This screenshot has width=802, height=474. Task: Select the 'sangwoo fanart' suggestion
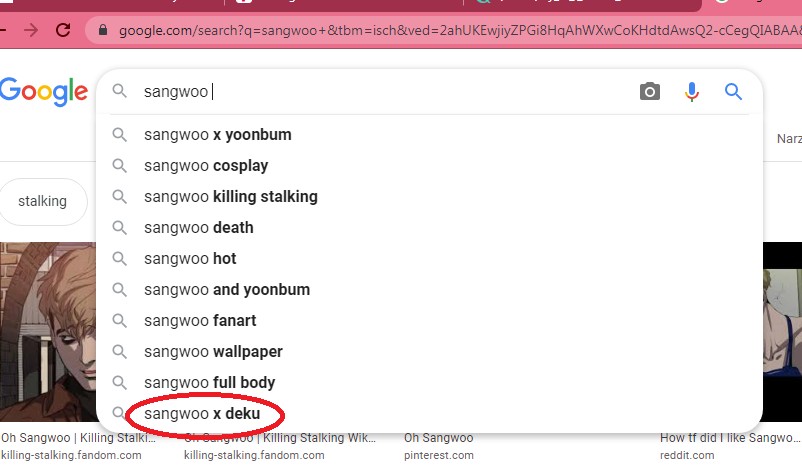click(200, 321)
